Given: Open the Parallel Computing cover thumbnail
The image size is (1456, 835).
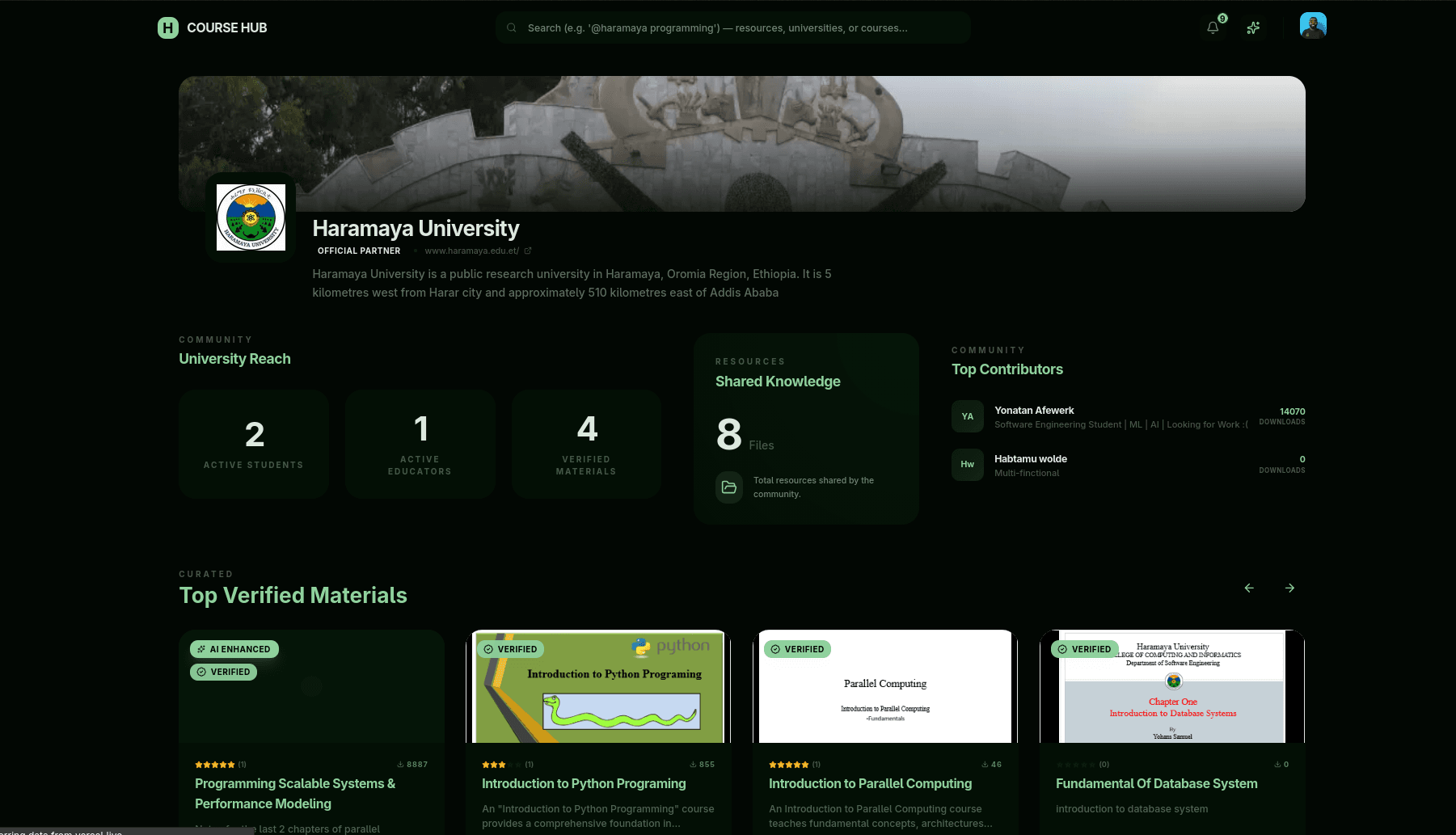Looking at the screenshot, I should pos(885,686).
